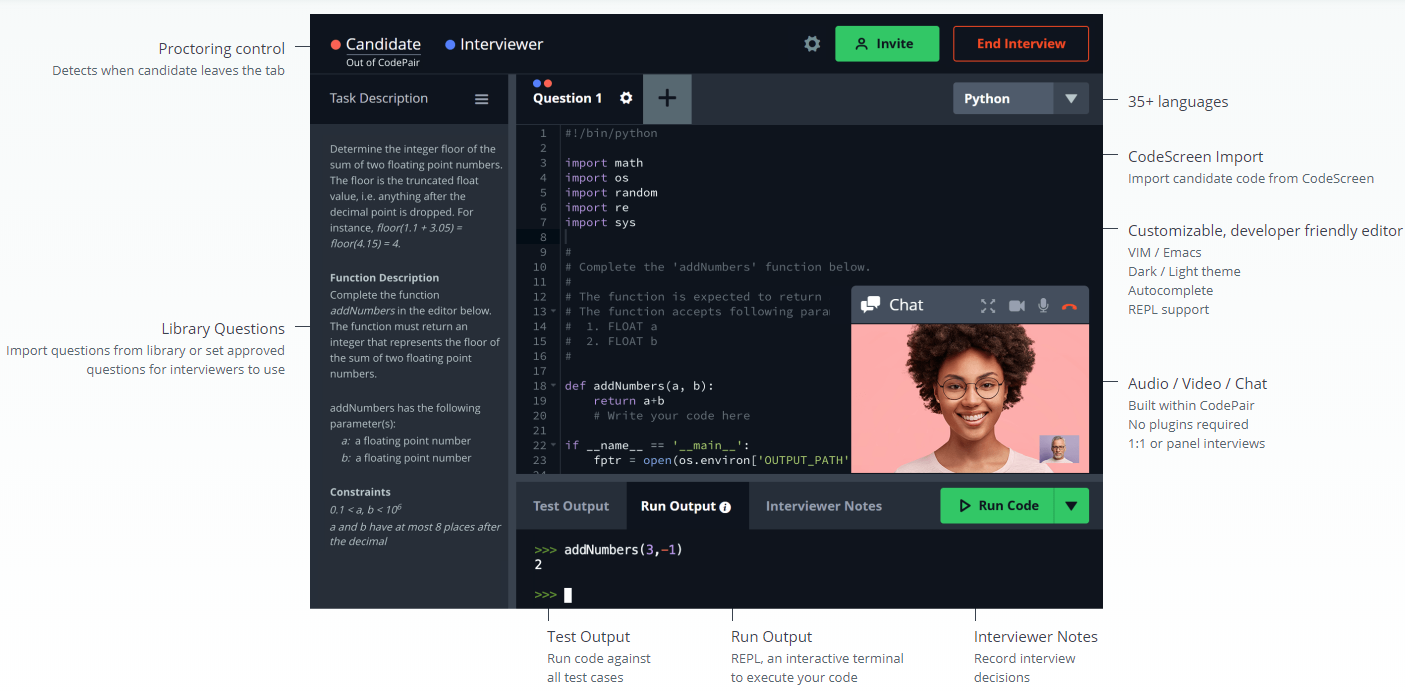
Task: Mute the microphone in Chat panel
Action: pyautogui.click(x=1043, y=306)
